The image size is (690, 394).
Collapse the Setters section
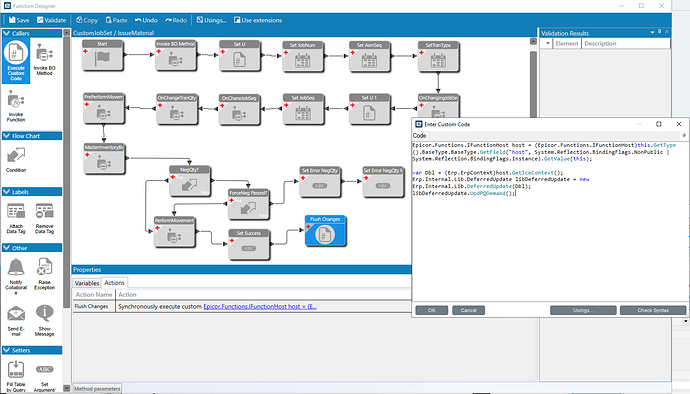7,350
